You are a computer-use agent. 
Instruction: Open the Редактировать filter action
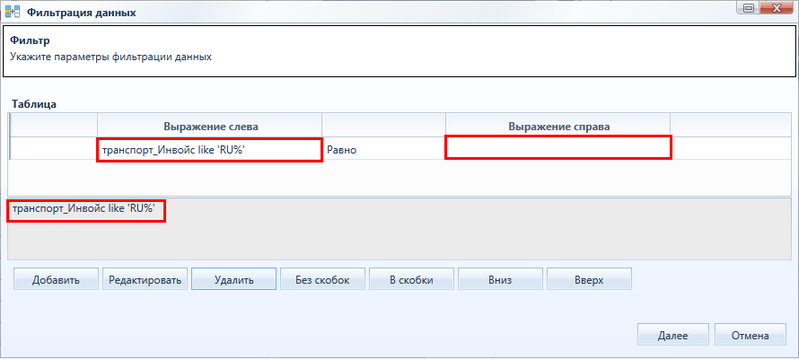pos(145,279)
